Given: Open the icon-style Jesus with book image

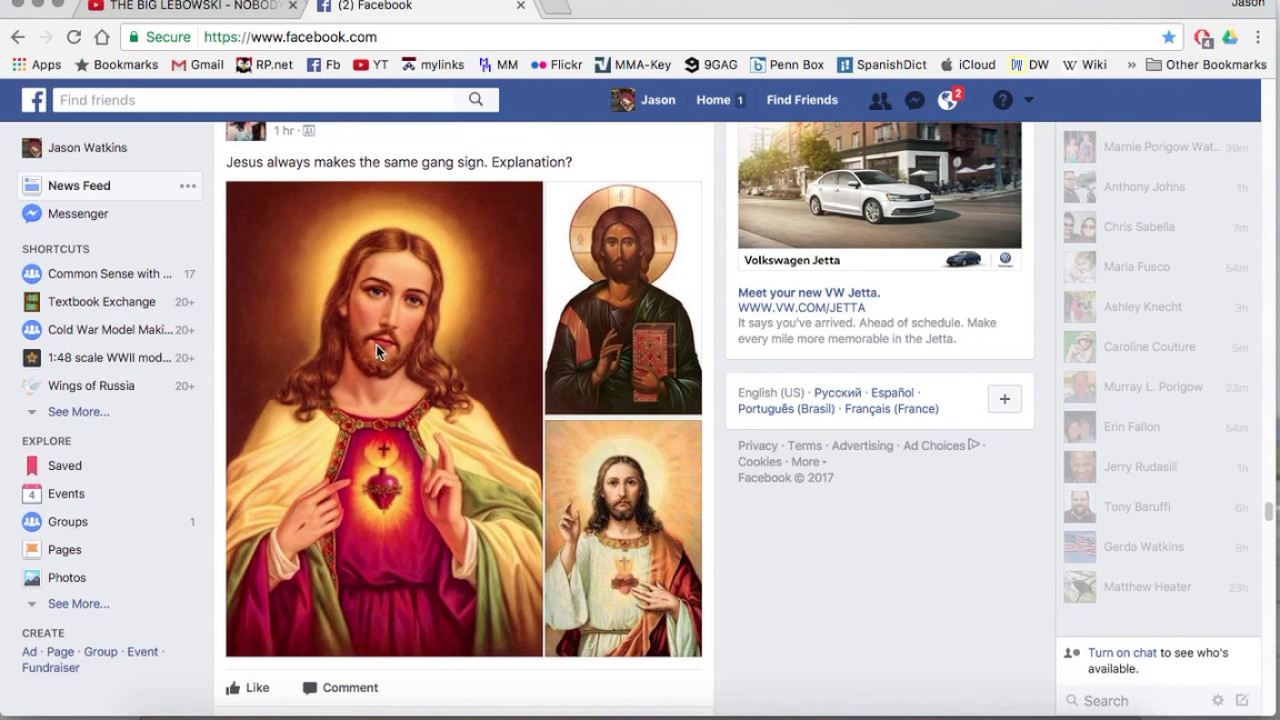Looking at the screenshot, I should tap(623, 298).
